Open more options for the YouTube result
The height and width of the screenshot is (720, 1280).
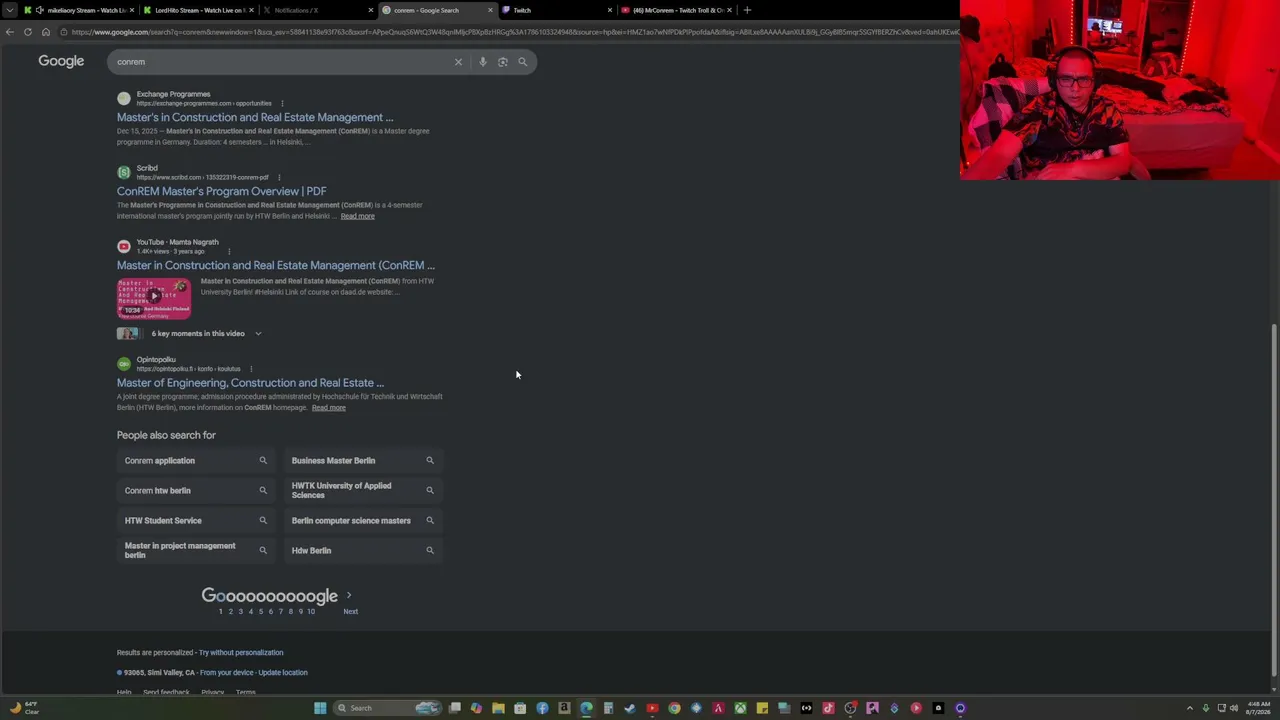229,251
